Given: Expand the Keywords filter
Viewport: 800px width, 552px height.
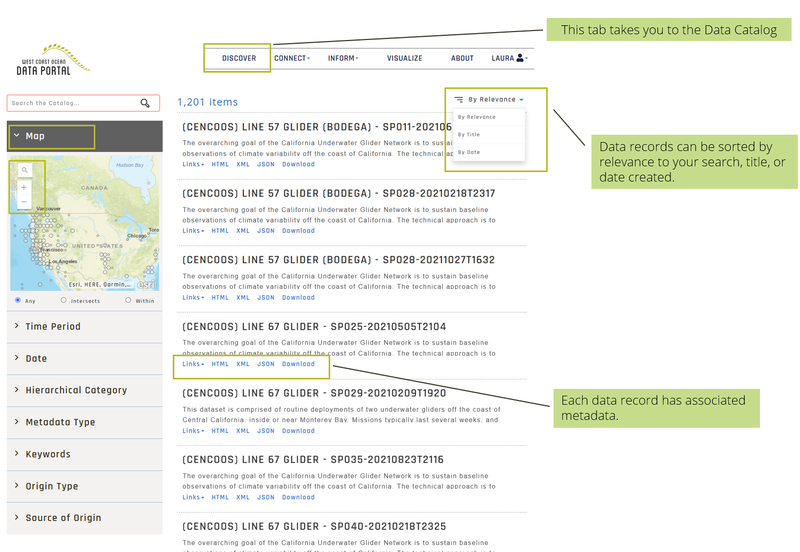Looking at the screenshot, I should 85,454.
